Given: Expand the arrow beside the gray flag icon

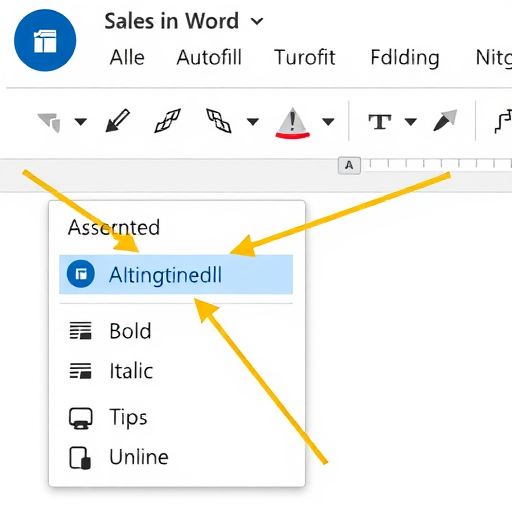Looking at the screenshot, I should 81,122.
